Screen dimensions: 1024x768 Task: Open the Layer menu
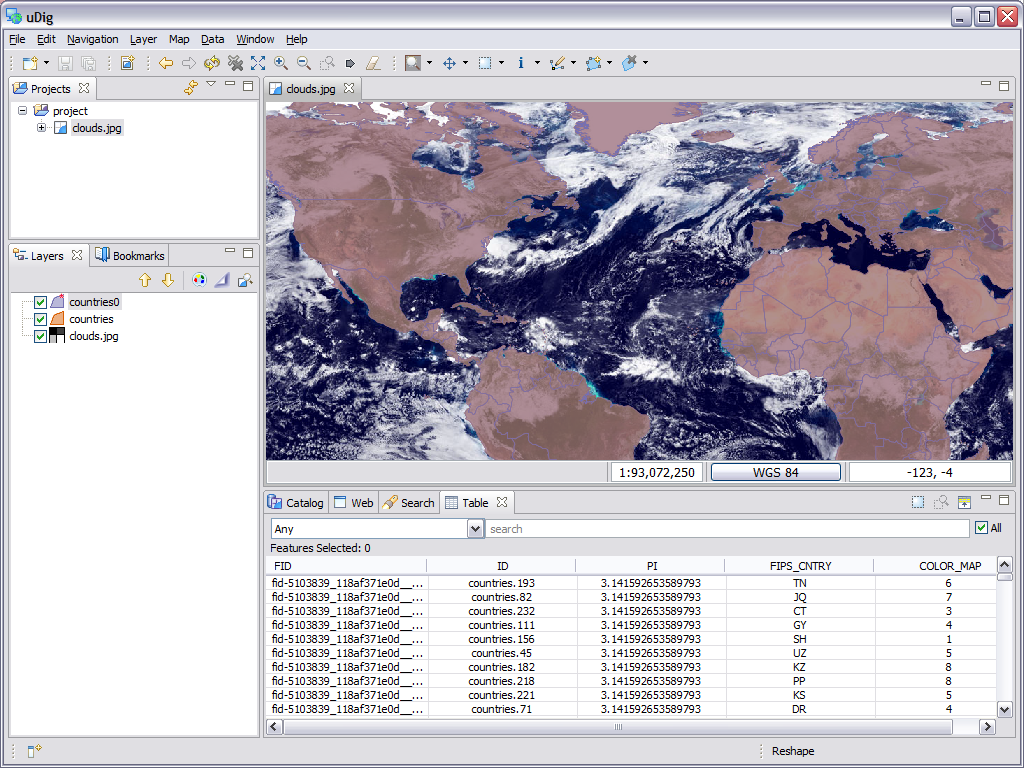click(x=143, y=39)
